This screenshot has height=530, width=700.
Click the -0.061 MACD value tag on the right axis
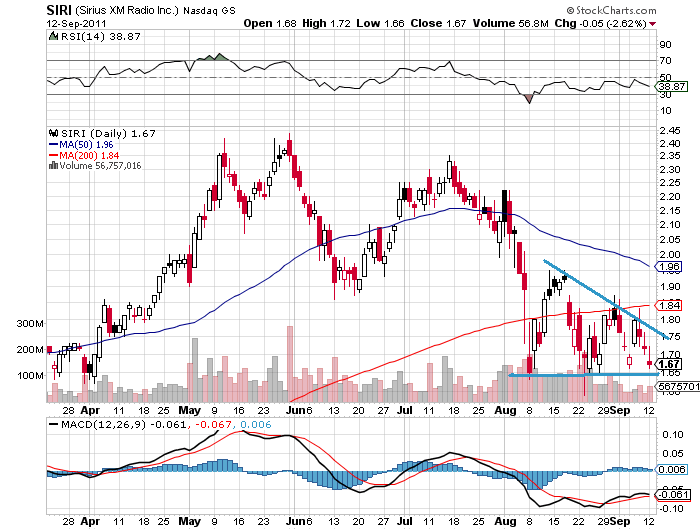tap(672, 495)
